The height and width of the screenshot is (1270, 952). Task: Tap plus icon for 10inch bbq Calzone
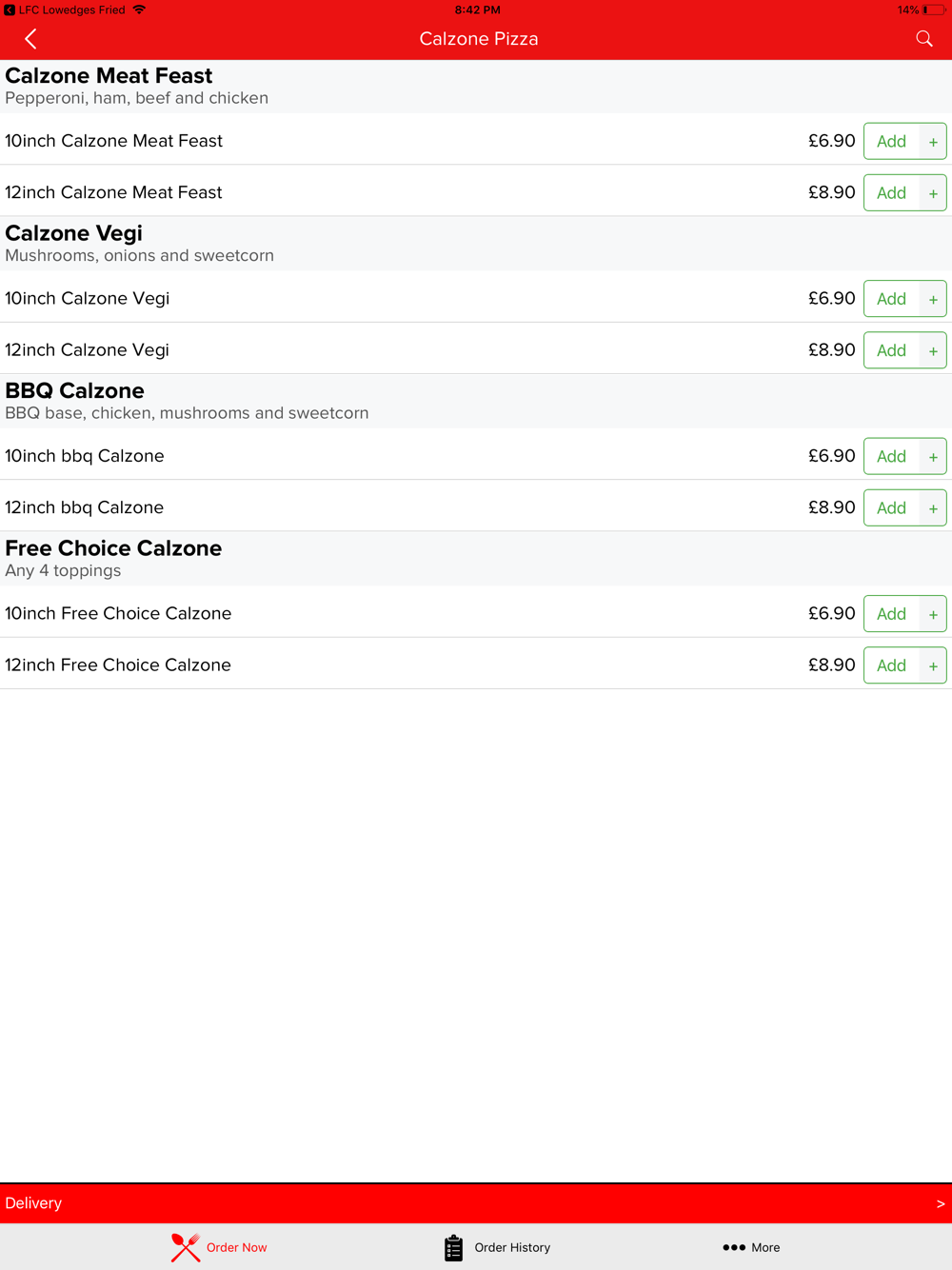[x=933, y=457]
